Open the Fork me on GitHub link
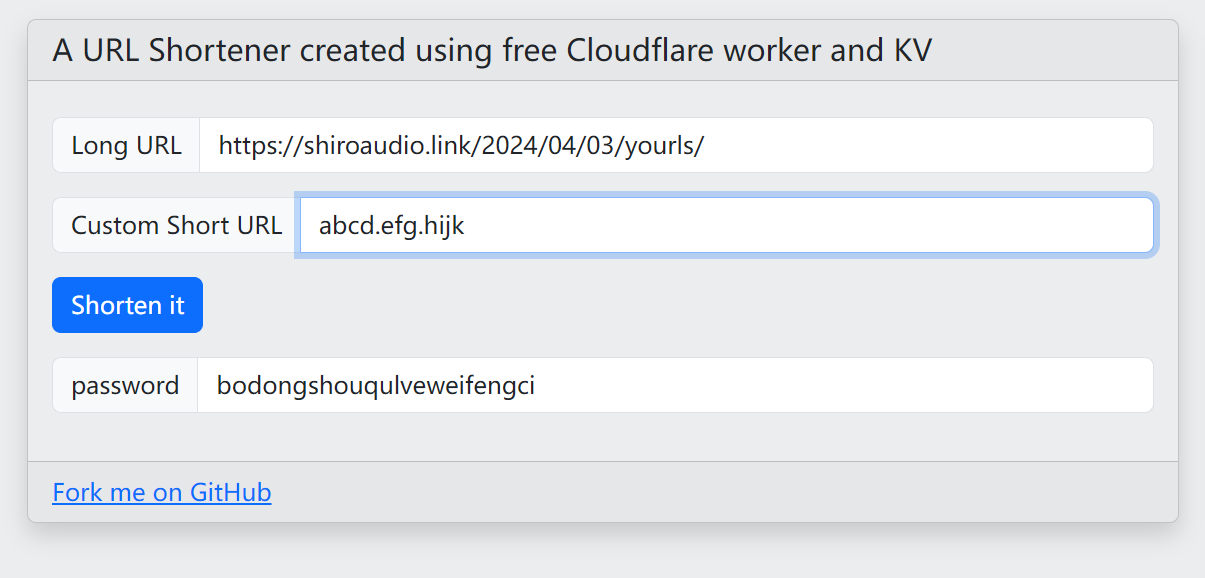 click(161, 493)
